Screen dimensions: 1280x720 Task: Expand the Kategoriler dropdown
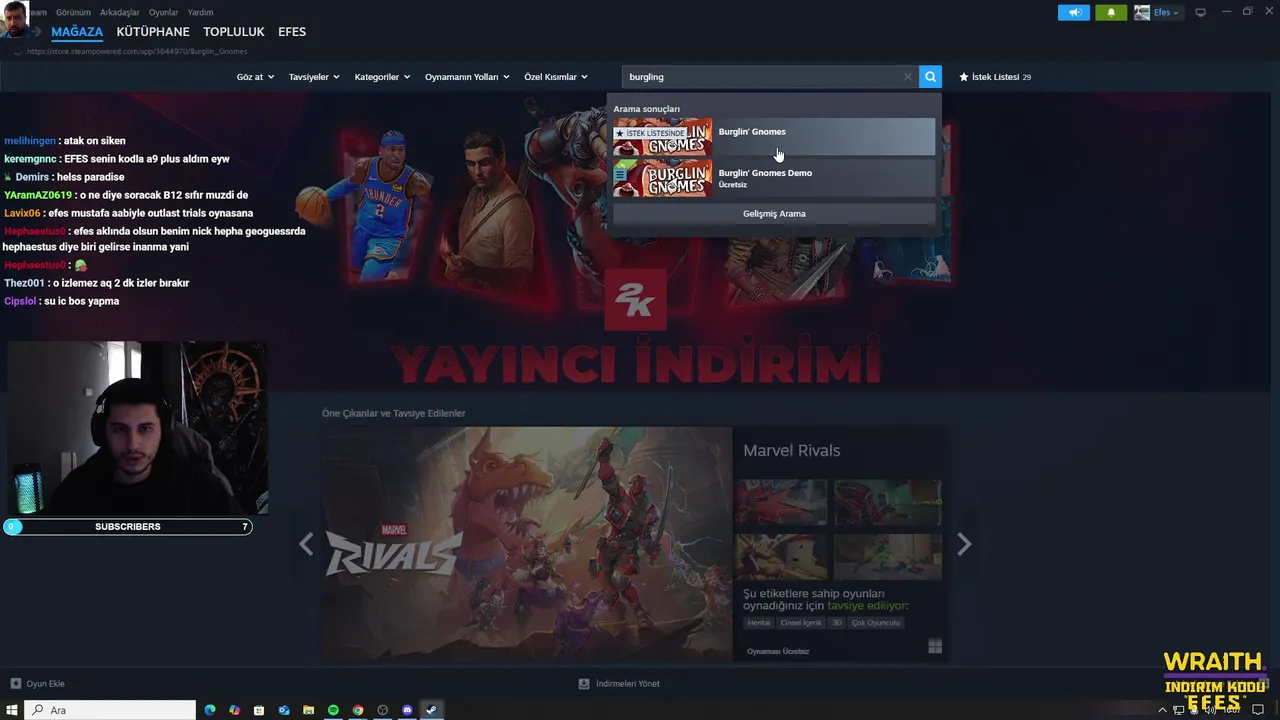382,77
